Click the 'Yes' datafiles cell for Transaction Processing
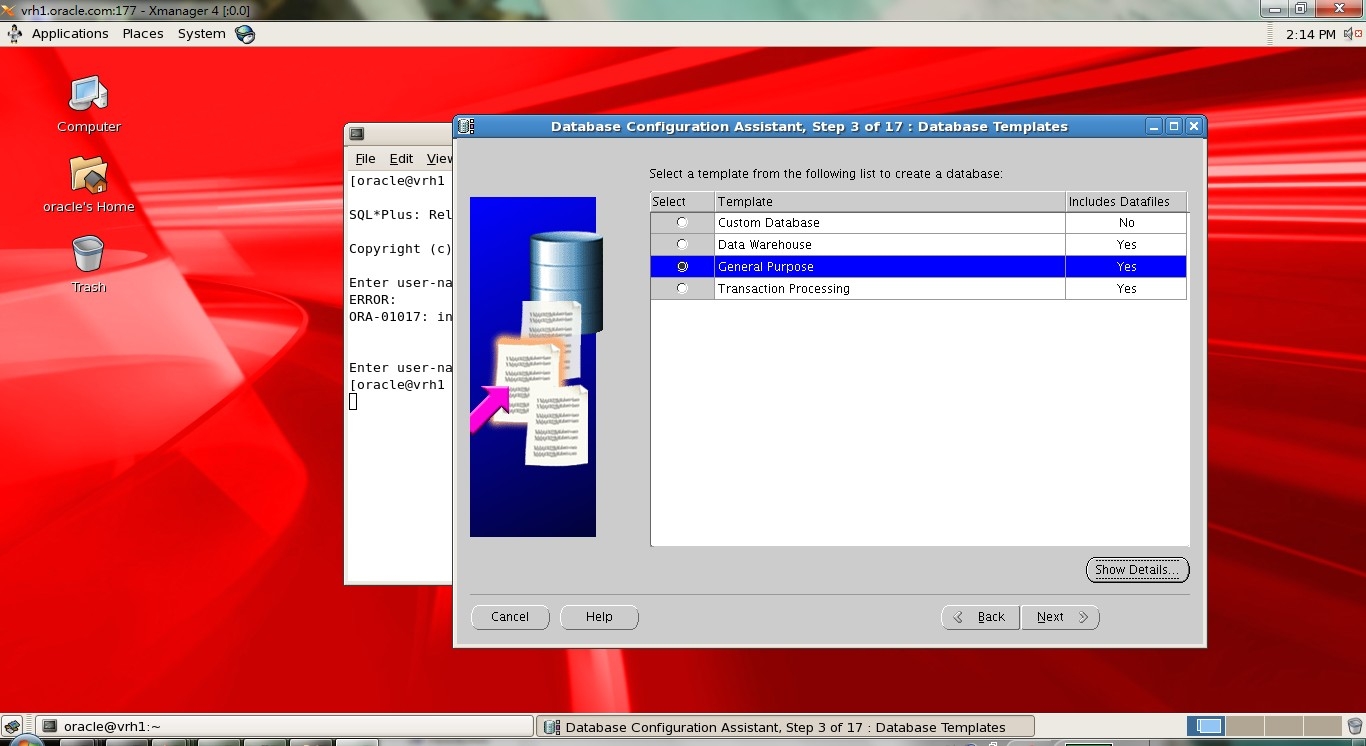This screenshot has width=1366, height=746. click(1127, 289)
